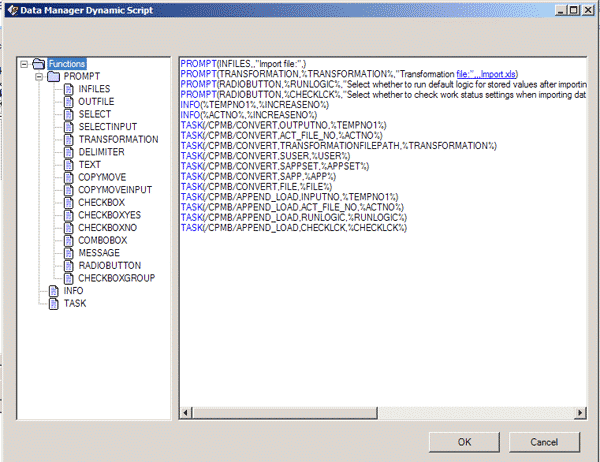Click the CHECKBOXYES document icon

(69, 215)
